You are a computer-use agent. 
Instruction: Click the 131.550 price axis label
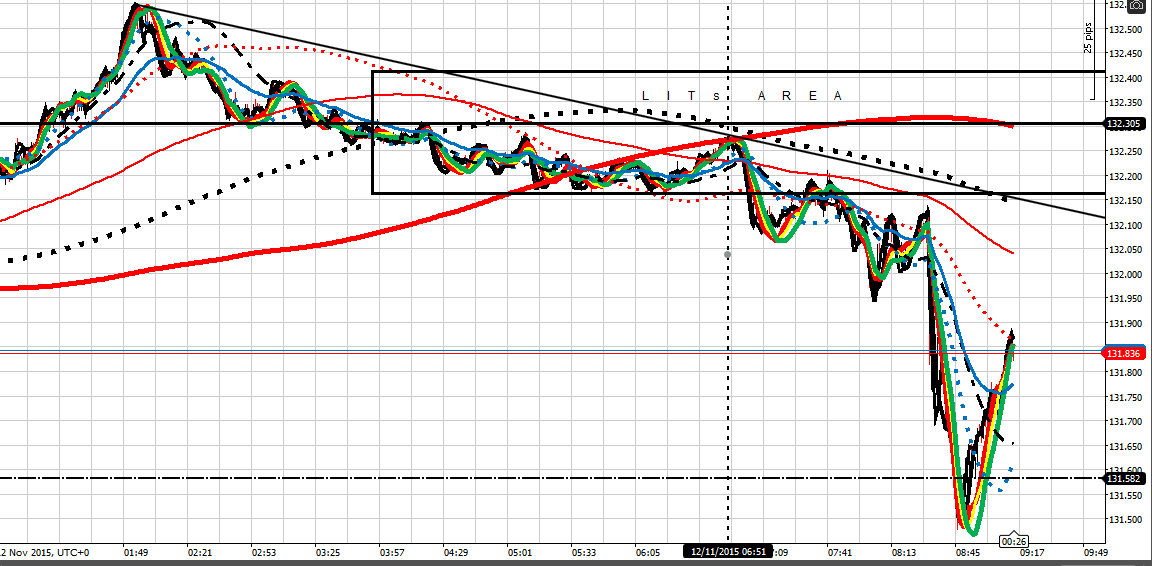point(1126,495)
